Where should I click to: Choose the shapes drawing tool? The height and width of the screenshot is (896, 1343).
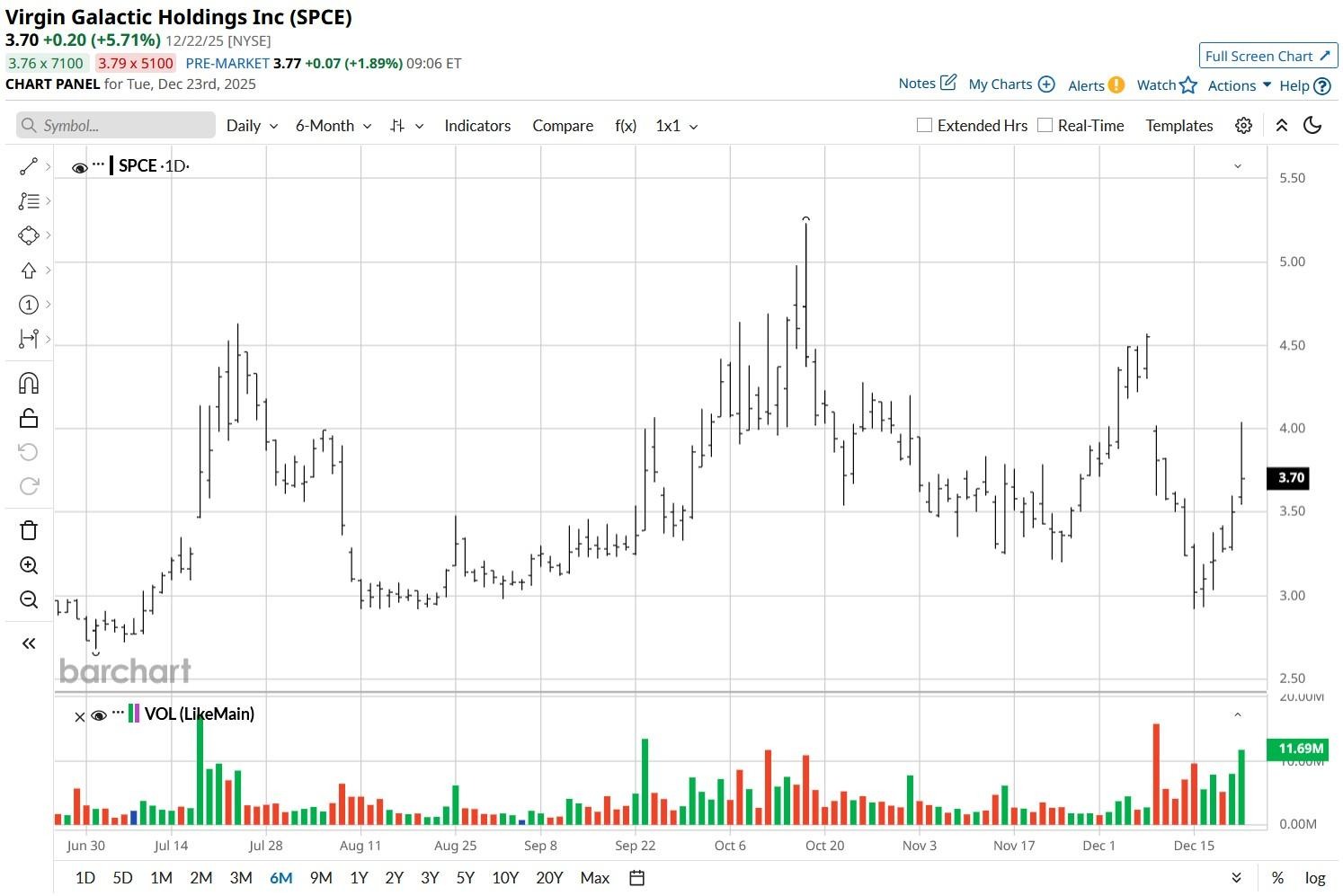(x=28, y=235)
